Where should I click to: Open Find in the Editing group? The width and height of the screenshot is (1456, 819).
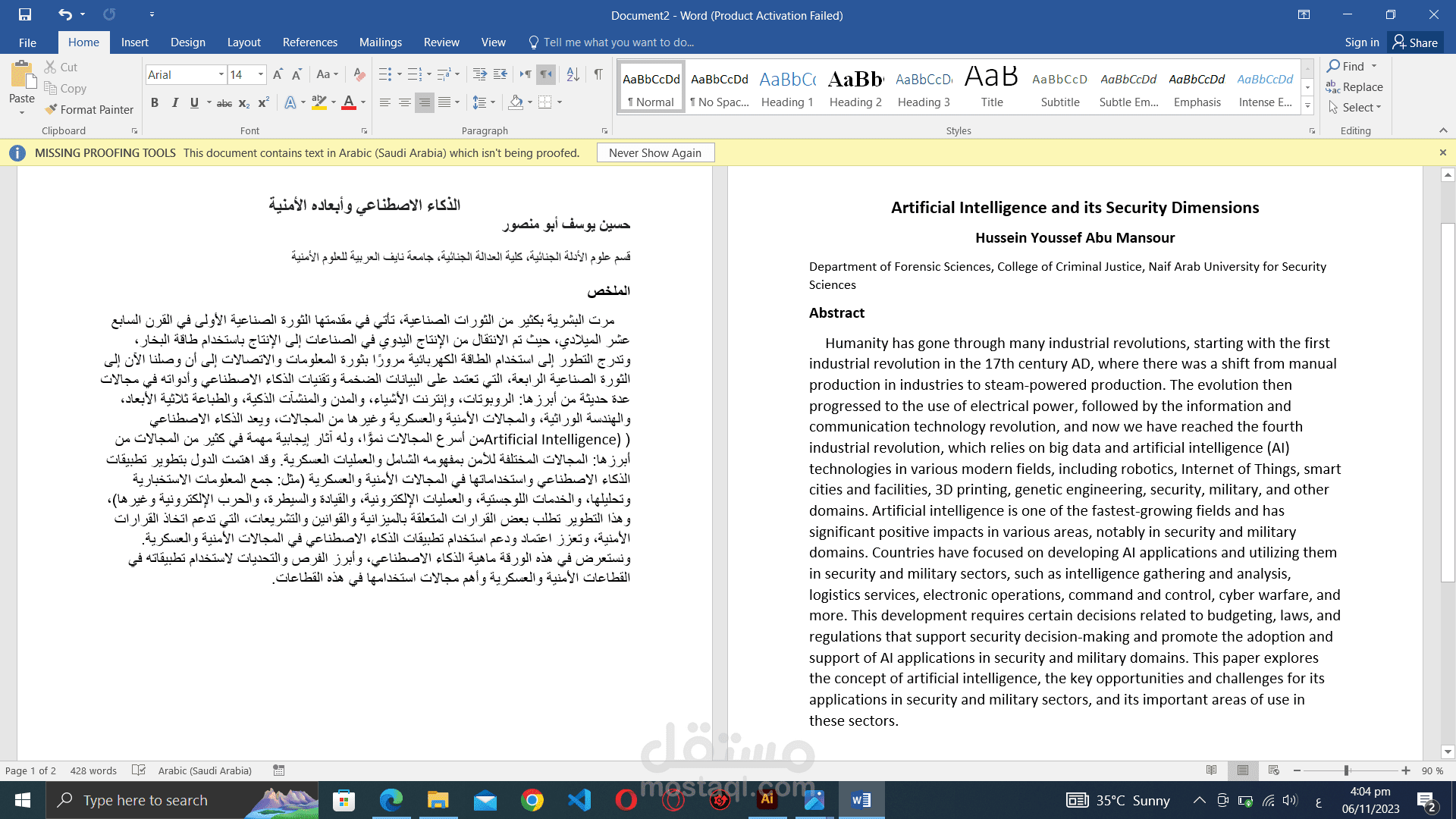pos(1346,66)
